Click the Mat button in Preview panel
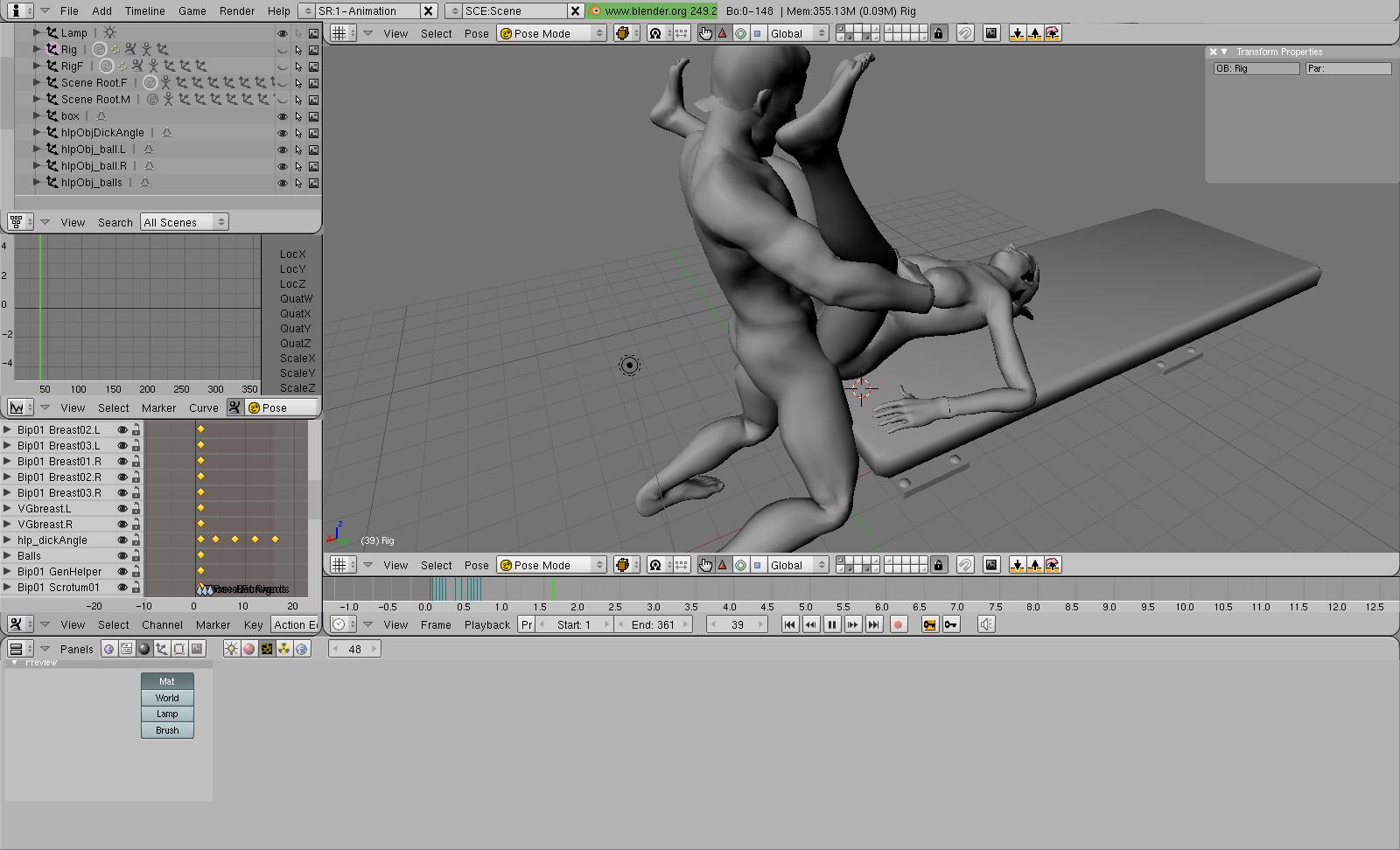 click(x=167, y=681)
